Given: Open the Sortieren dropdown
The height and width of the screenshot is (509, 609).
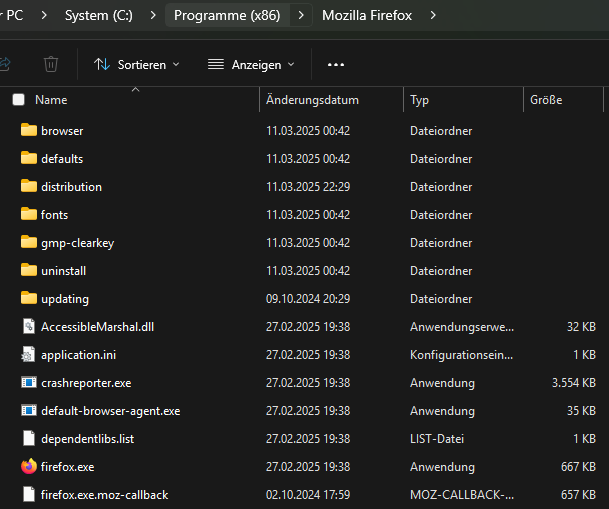Looking at the screenshot, I should (137, 64).
